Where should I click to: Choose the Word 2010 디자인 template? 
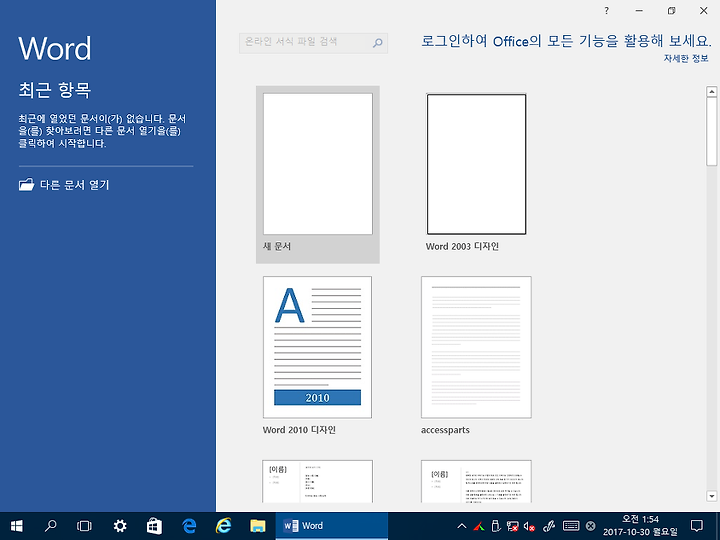317,355
